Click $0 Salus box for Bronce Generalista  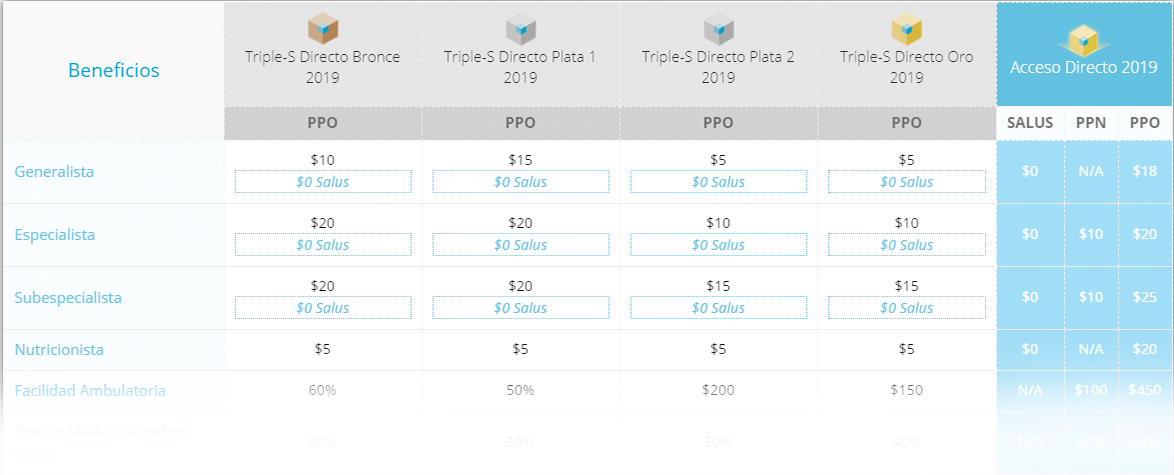pyautogui.click(x=323, y=182)
